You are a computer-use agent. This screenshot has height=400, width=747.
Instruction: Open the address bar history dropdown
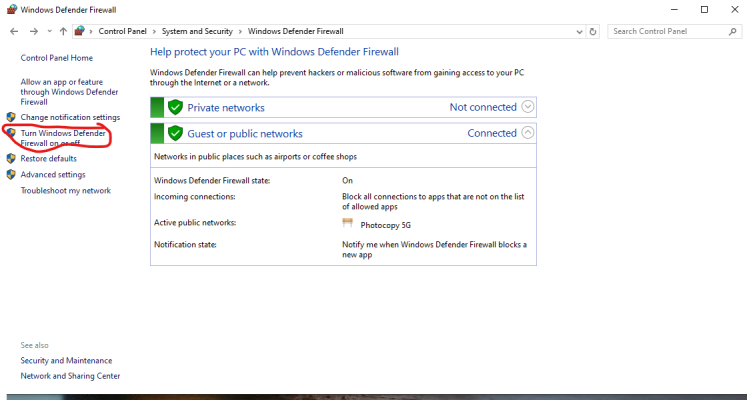point(579,32)
